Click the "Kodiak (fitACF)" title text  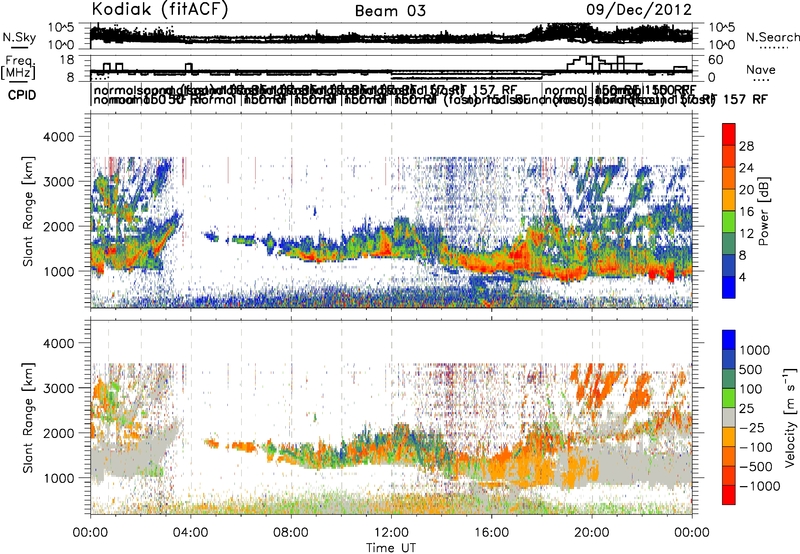[160, 10]
